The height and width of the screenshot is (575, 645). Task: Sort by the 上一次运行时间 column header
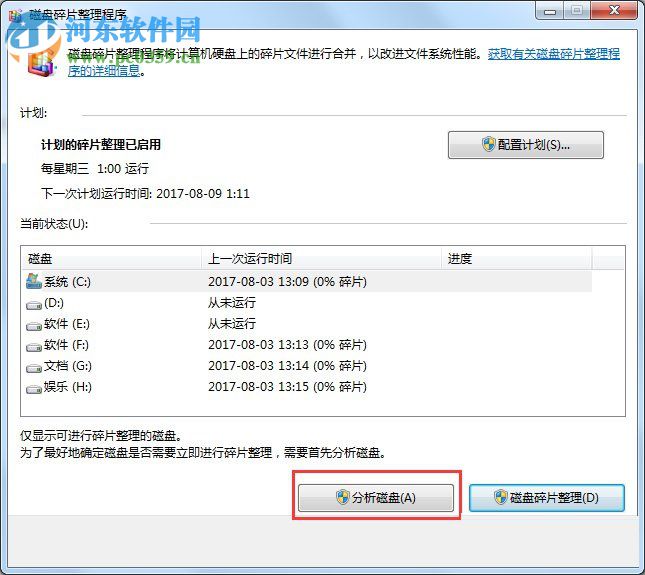coord(321,259)
